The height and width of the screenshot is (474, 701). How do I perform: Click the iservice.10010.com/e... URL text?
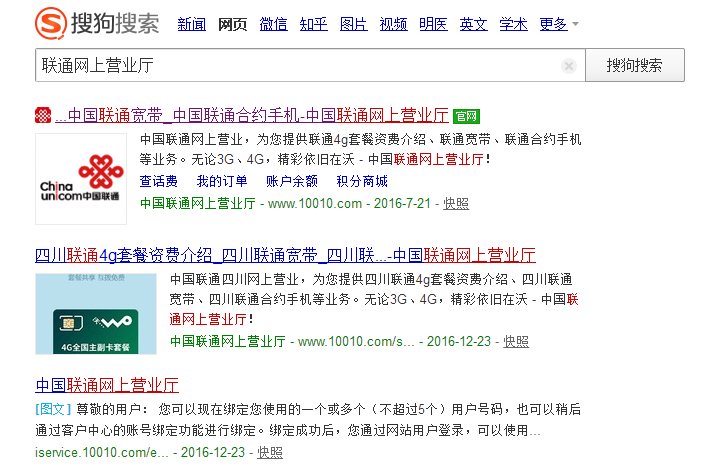[x=101, y=453]
